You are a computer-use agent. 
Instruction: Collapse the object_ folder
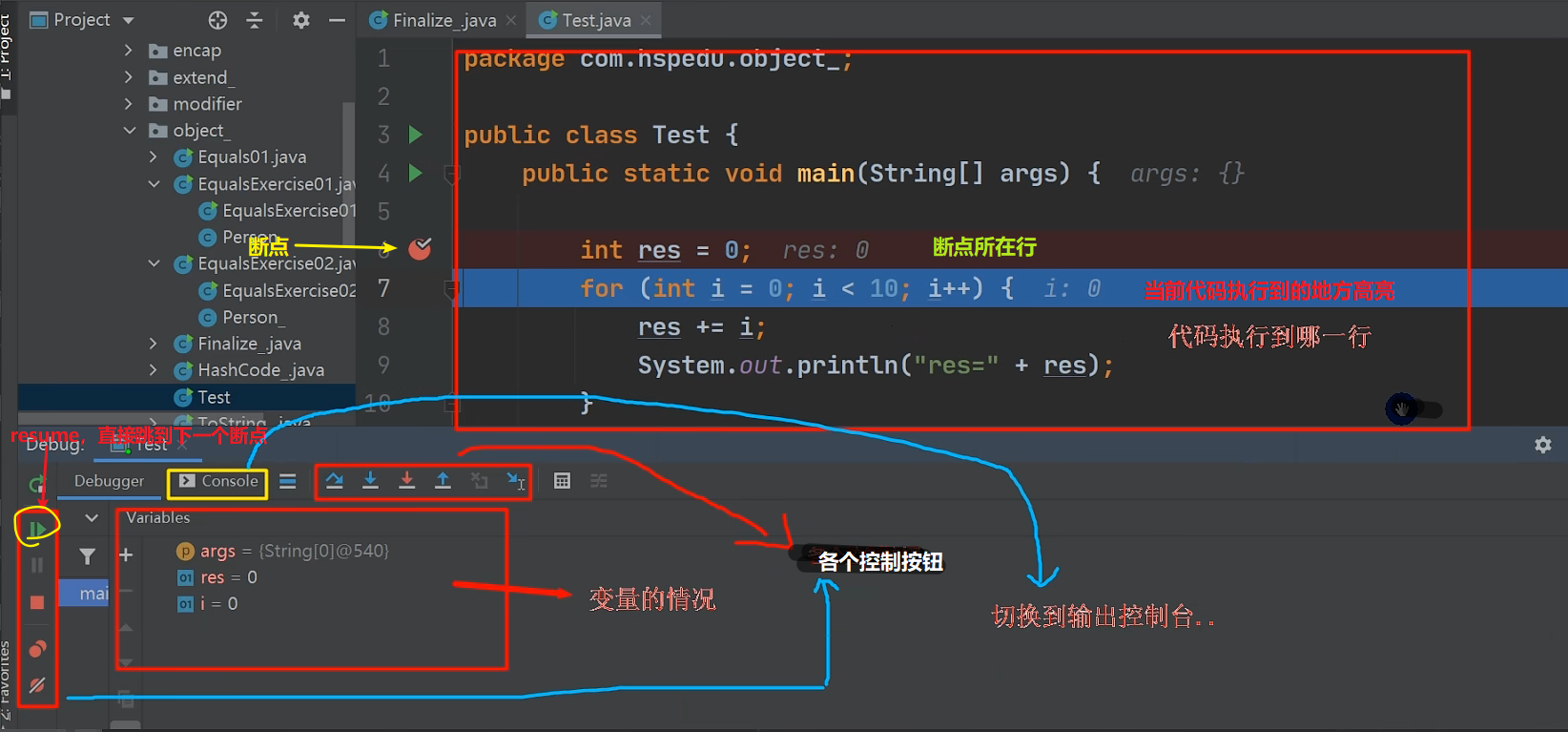click(x=129, y=130)
